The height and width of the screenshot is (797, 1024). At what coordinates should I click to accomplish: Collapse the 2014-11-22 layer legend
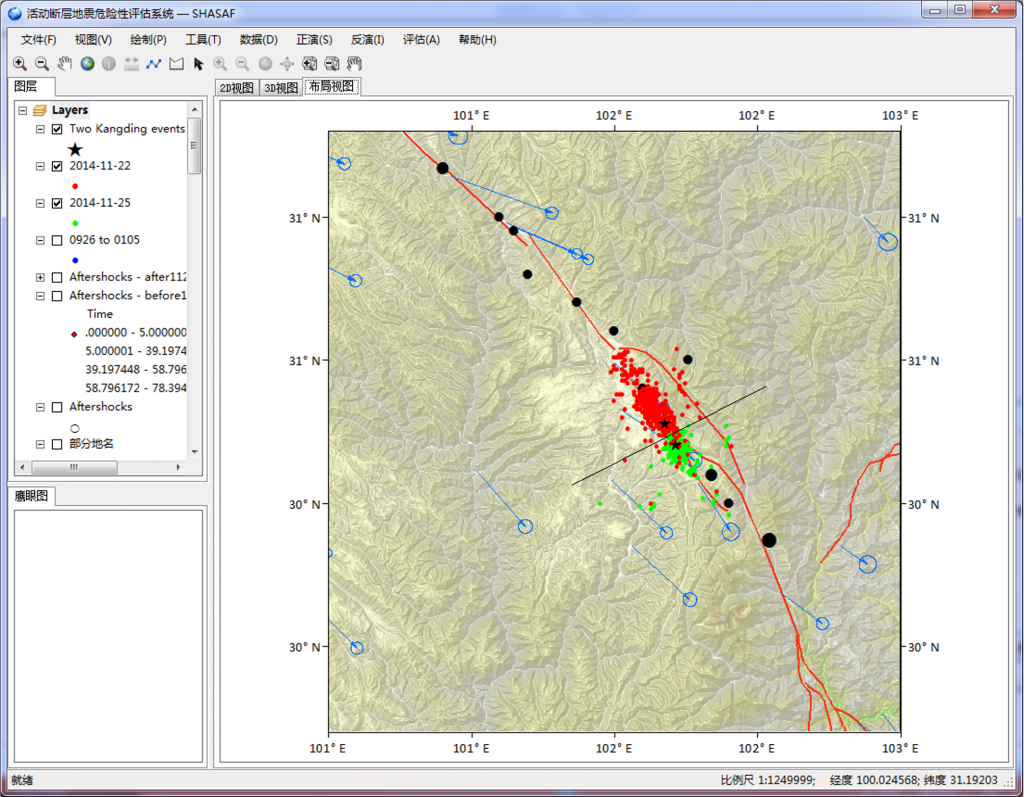click(x=40, y=166)
